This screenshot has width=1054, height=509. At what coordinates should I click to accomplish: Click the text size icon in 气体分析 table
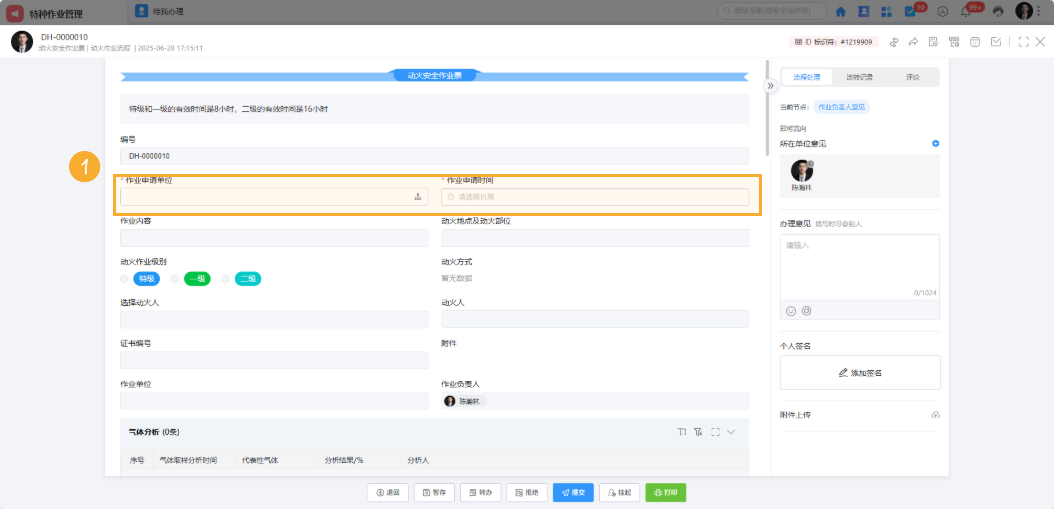click(x=682, y=432)
